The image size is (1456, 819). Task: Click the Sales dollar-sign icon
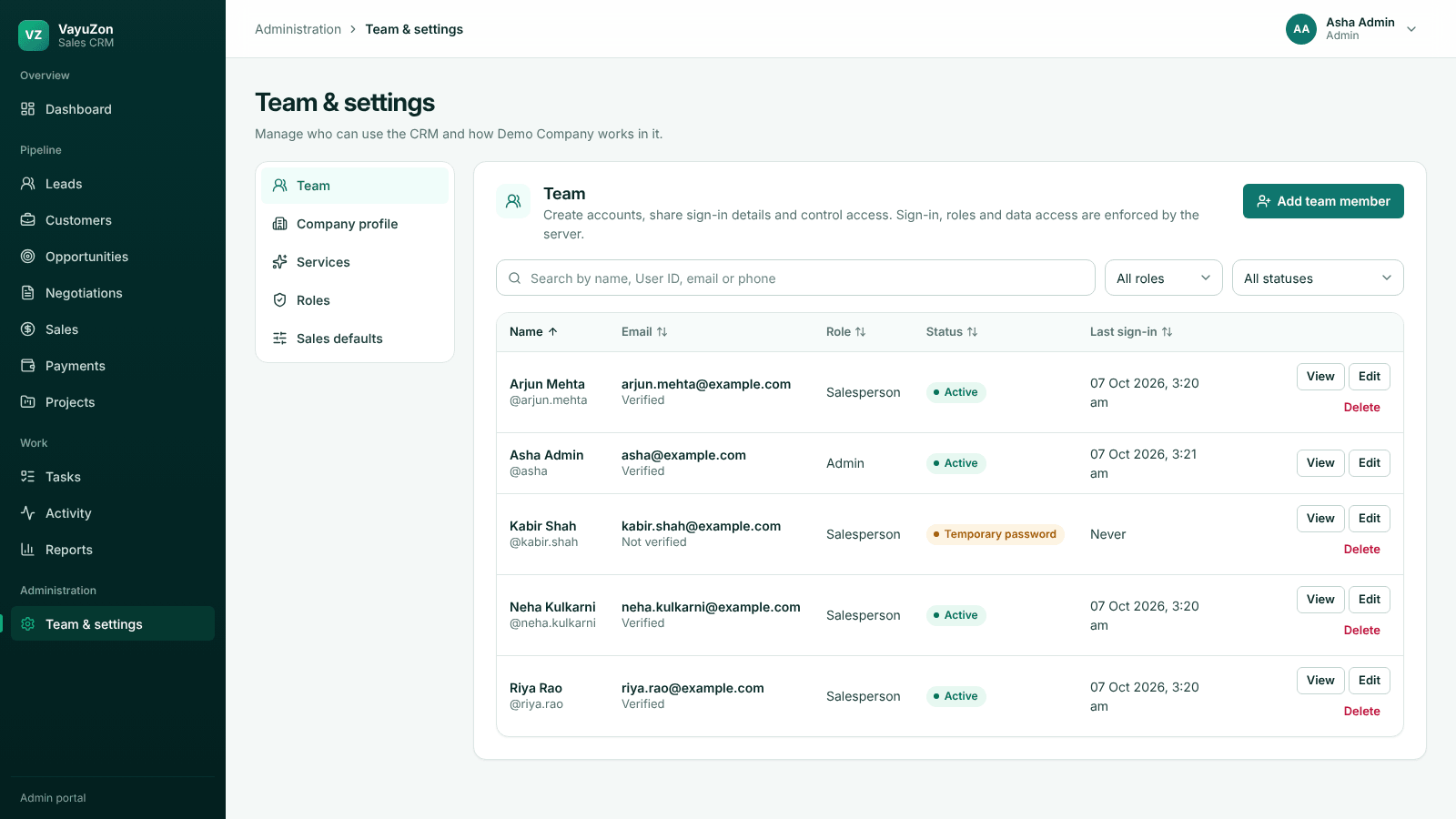click(27, 329)
